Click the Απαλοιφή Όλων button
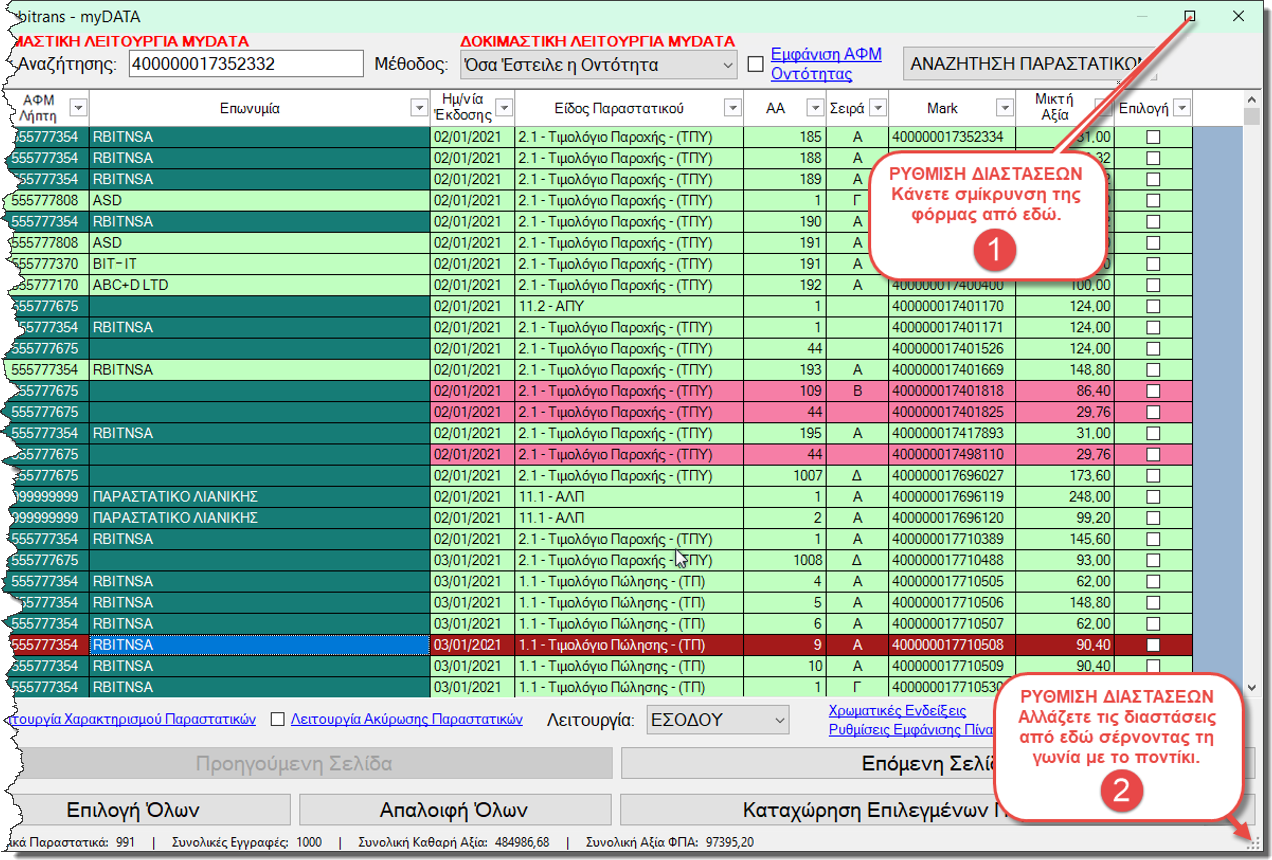The height and width of the screenshot is (860, 1272). (x=454, y=810)
